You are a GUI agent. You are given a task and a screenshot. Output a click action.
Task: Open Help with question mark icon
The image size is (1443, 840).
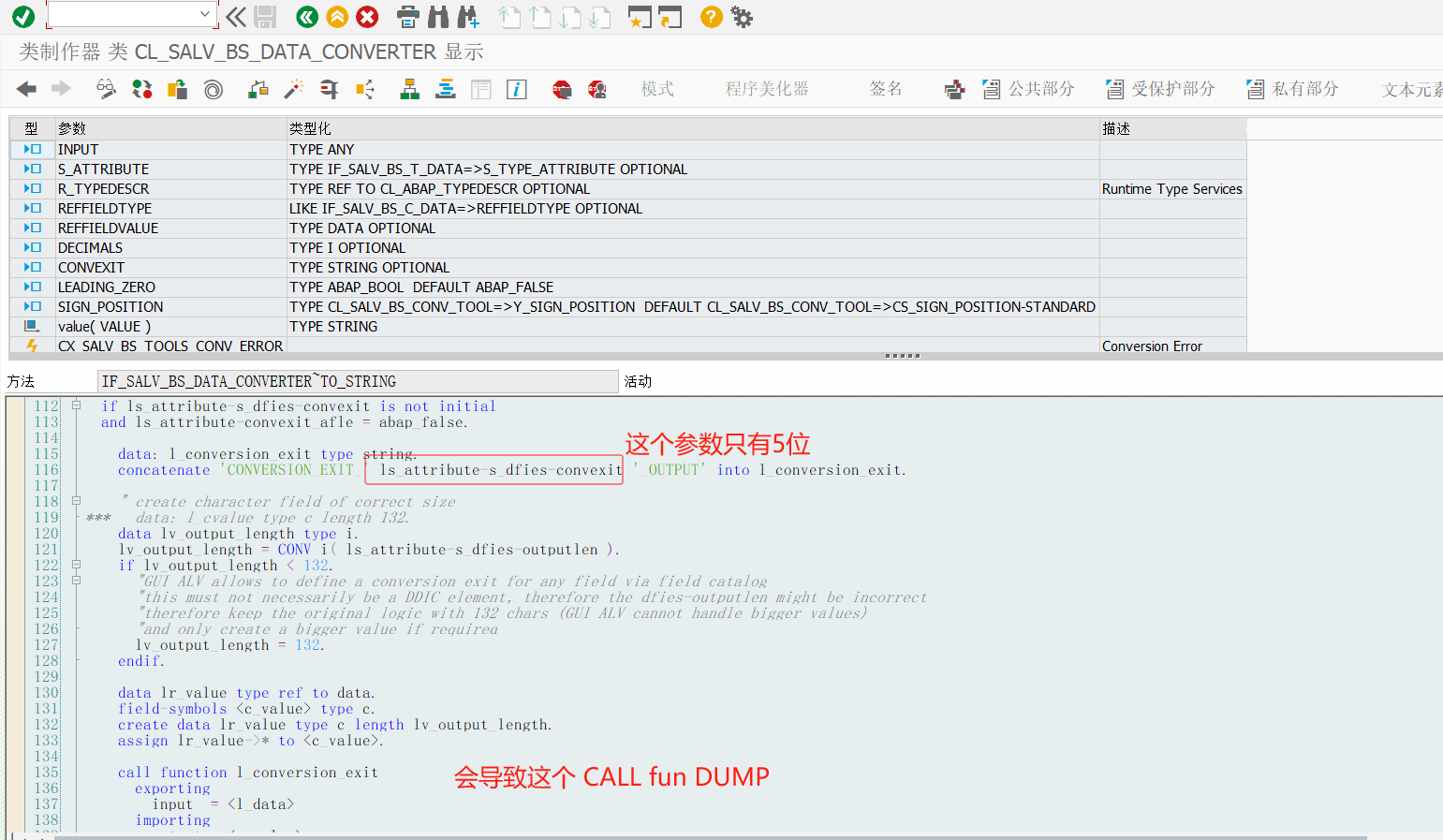[x=712, y=16]
